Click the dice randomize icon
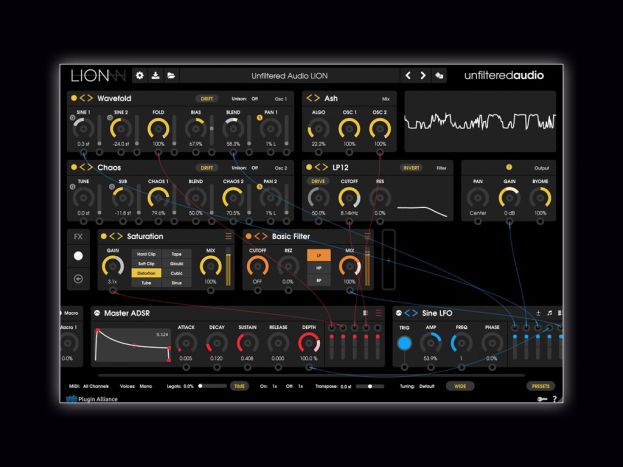 click(x=439, y=75)
